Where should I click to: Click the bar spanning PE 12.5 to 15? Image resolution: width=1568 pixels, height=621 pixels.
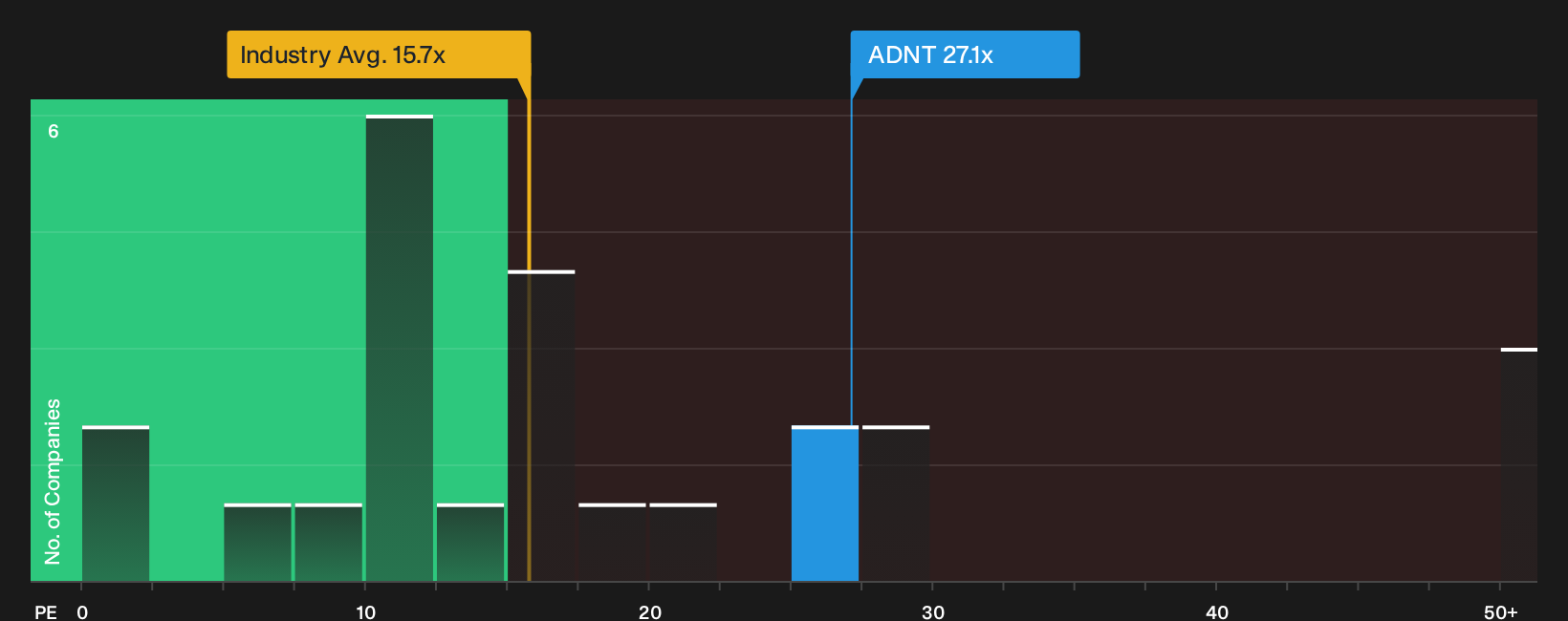tap(470, 543)
